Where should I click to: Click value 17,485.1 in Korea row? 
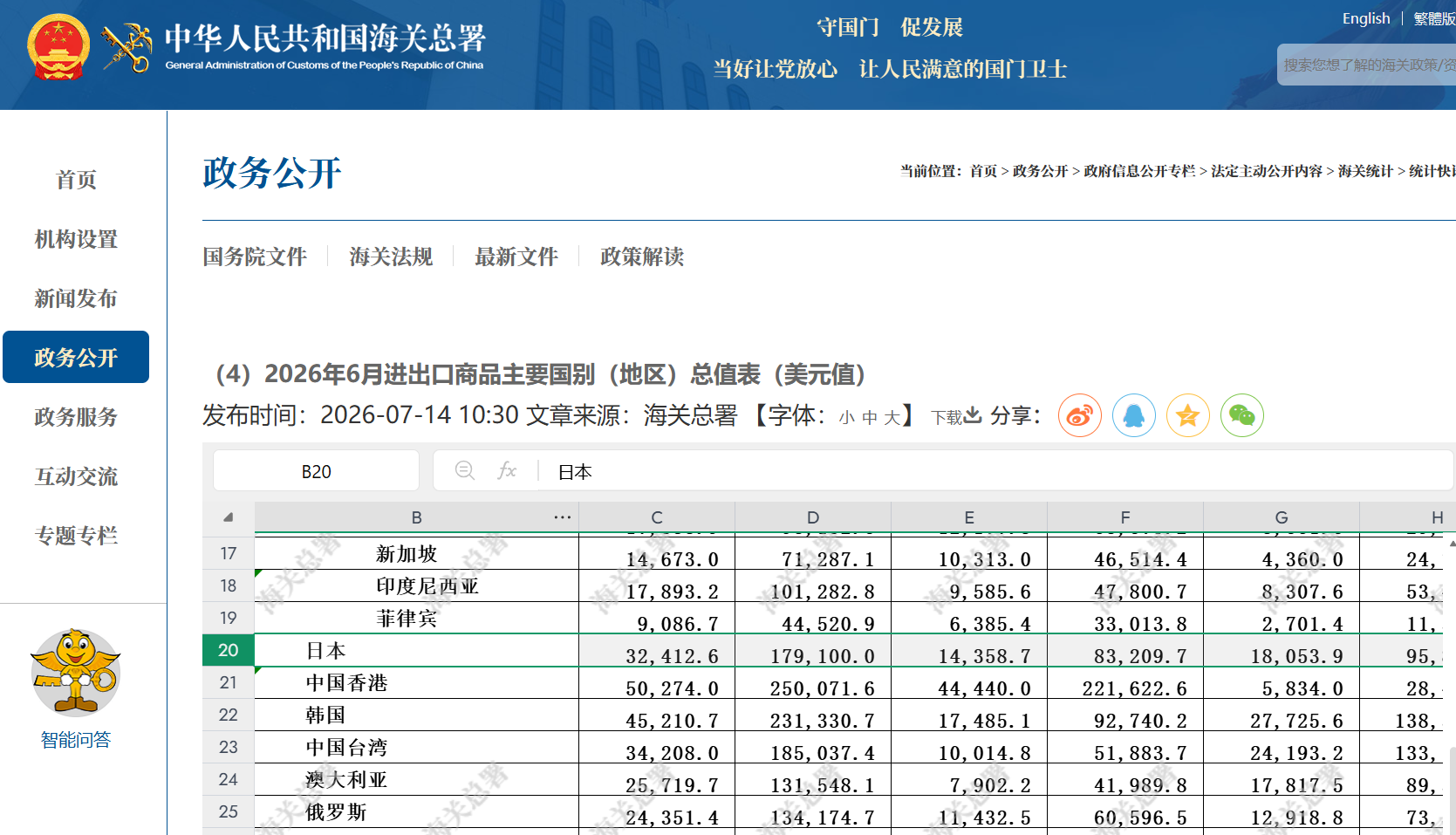tap(984, 721)
